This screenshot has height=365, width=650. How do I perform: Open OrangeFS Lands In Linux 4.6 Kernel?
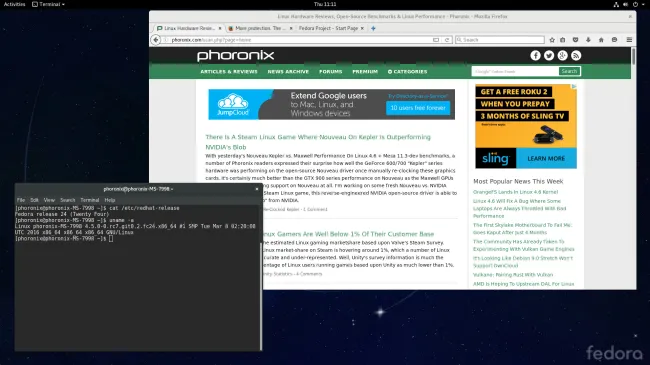(515, 192)
